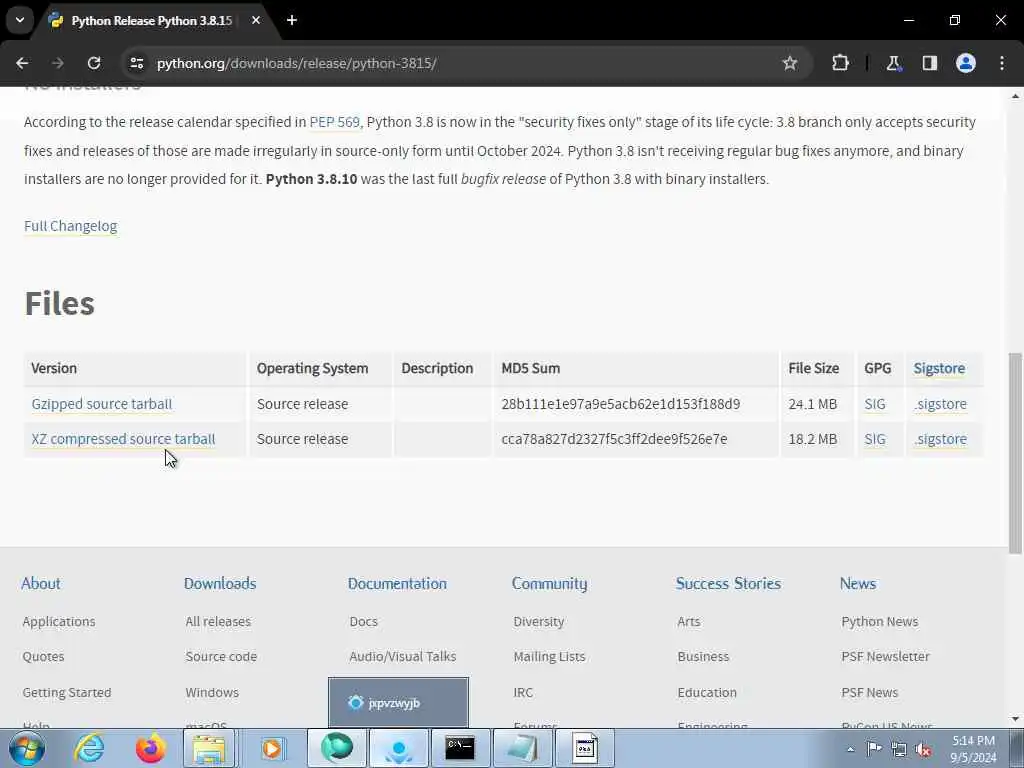The image size is (1024, 768).
Task: Open the Applications footer link
Action: (x=59, y=621)
